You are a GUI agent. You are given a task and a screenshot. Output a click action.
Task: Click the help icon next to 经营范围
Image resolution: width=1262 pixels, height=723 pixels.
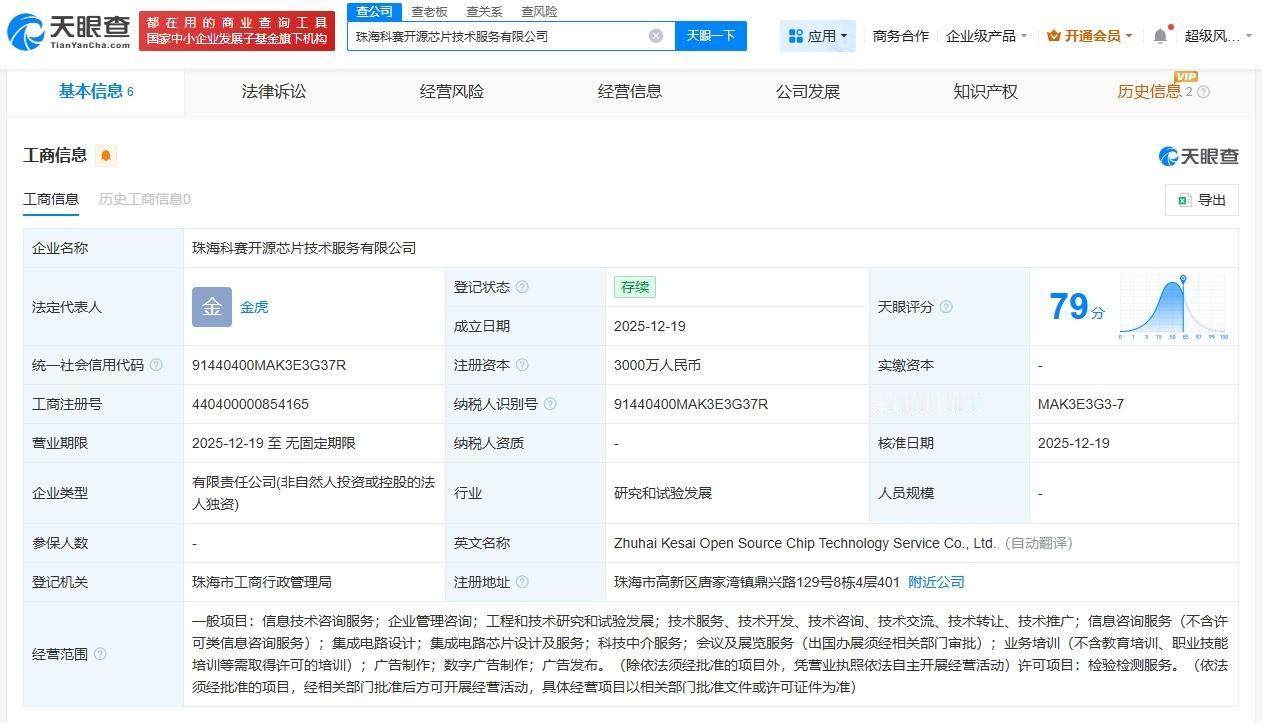click(x=100, y=654)
